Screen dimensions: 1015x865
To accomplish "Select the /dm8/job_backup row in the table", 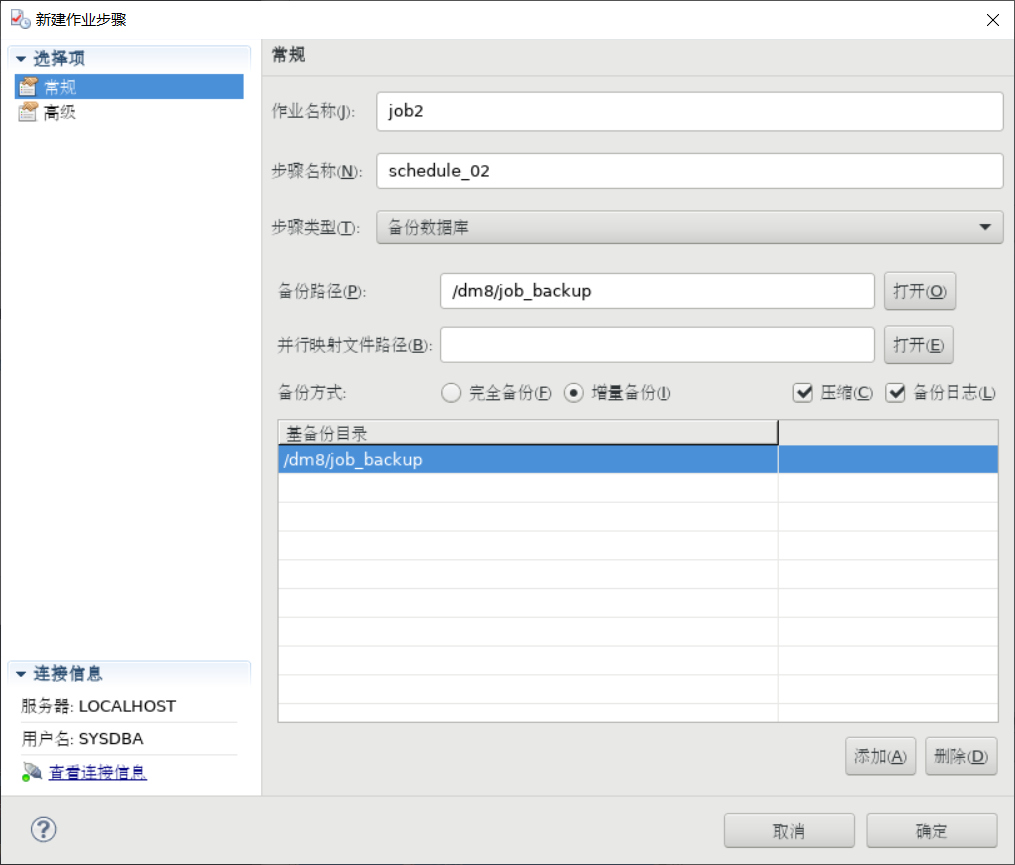I will click(x=450, y=460).
